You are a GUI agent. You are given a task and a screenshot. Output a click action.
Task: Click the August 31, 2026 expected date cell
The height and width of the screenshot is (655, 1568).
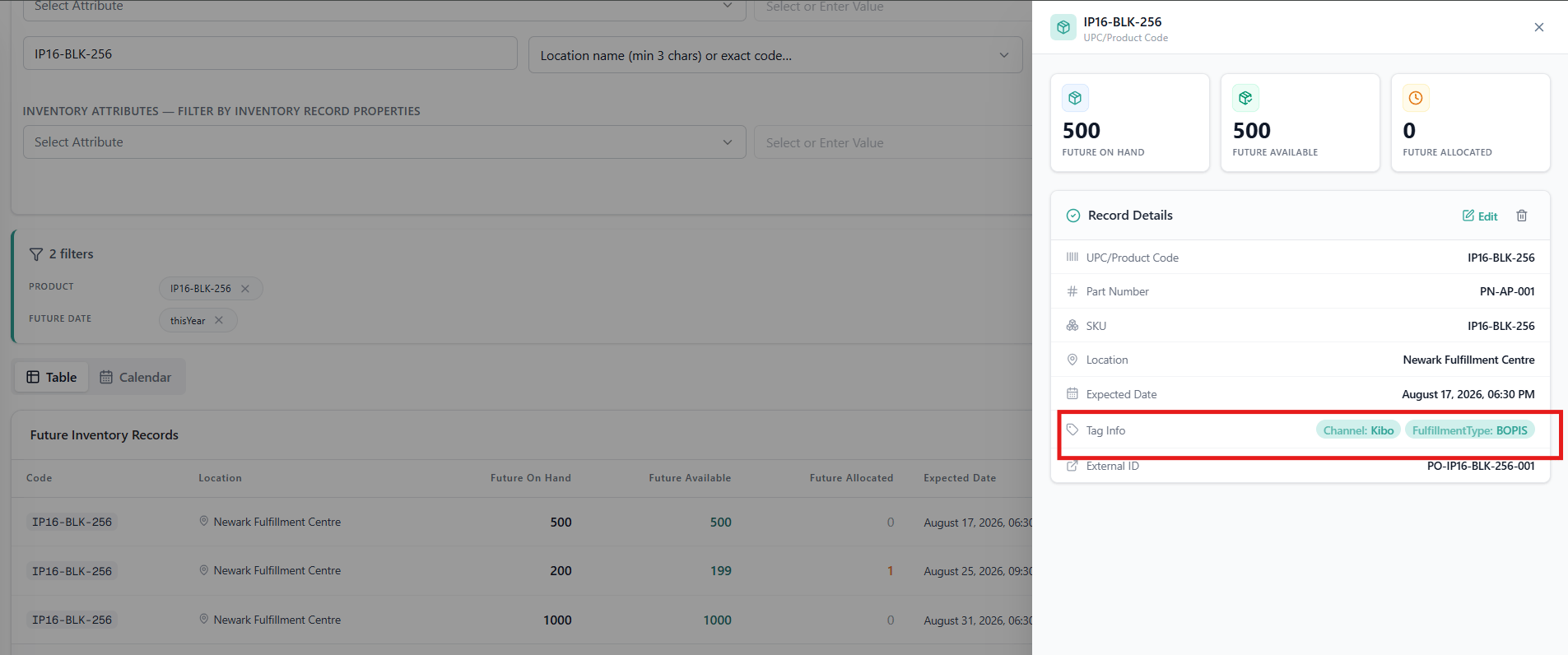(978, 620)
